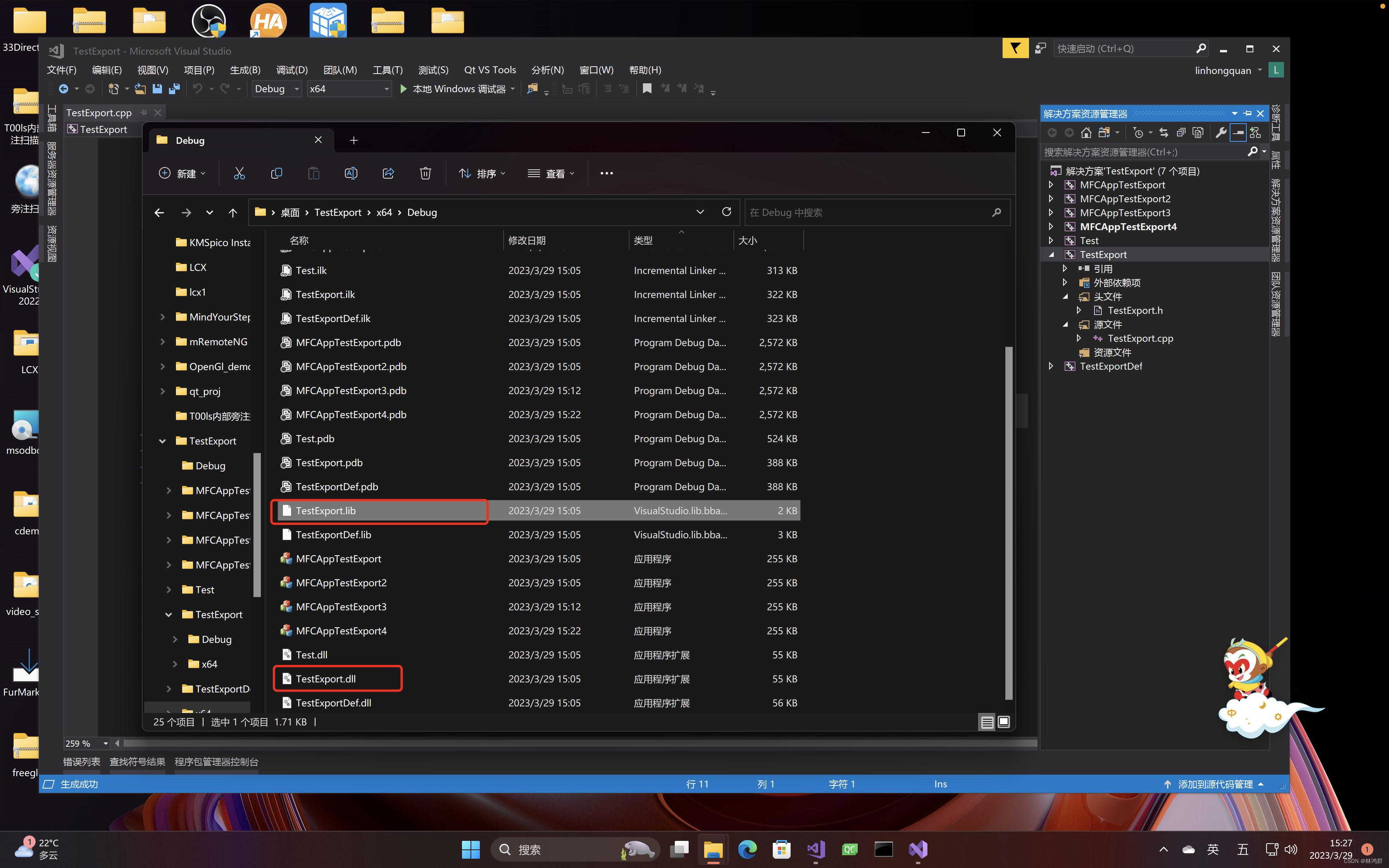Screen dimensions: 1389x868
Task: Click Show All Files icon in Solution Explorer
Action: click(x=1198, y=133)
